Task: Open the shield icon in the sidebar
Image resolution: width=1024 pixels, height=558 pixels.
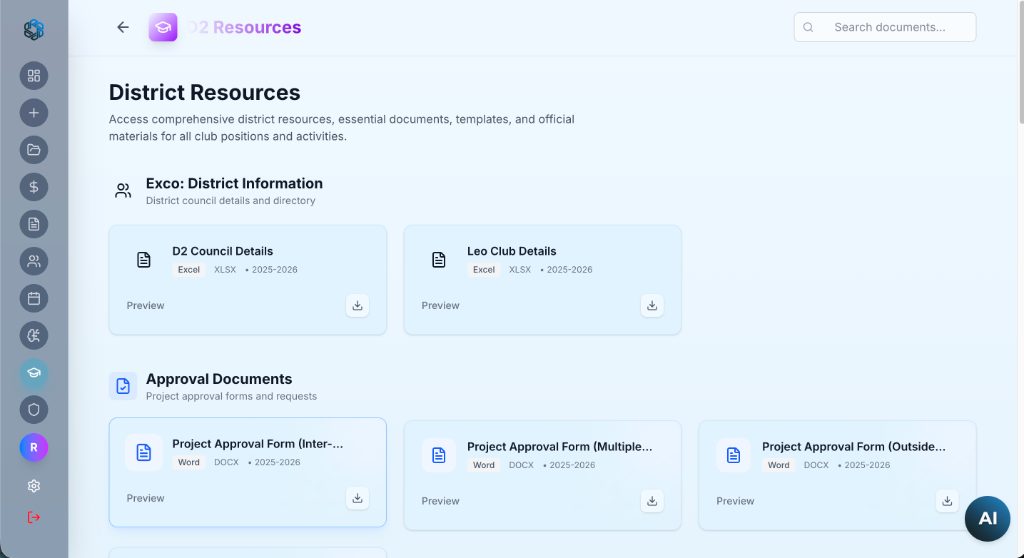Action: (34, 410)
